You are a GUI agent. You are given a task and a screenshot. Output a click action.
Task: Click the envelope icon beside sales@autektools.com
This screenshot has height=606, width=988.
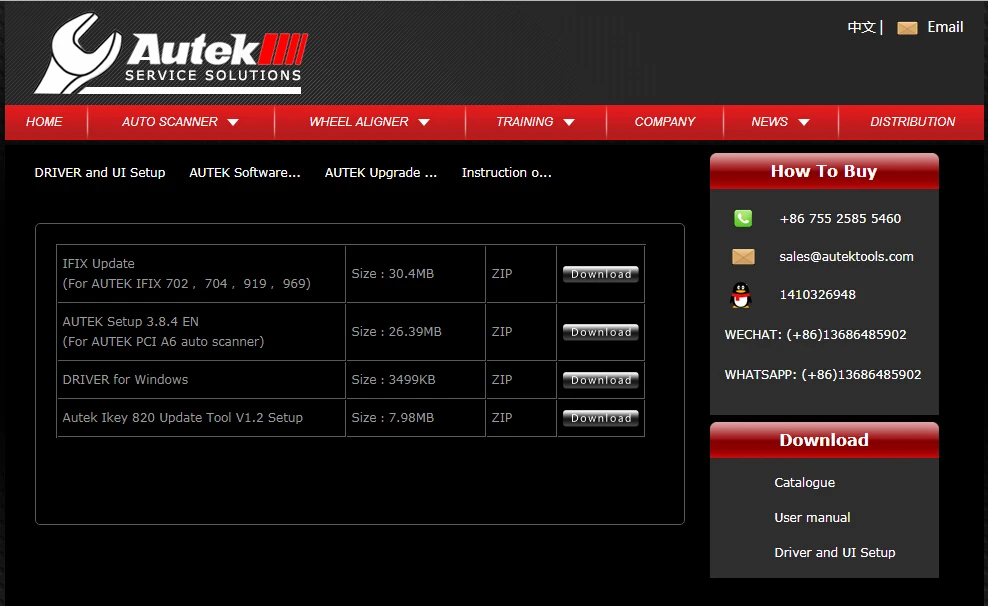(x=743, y=256)
